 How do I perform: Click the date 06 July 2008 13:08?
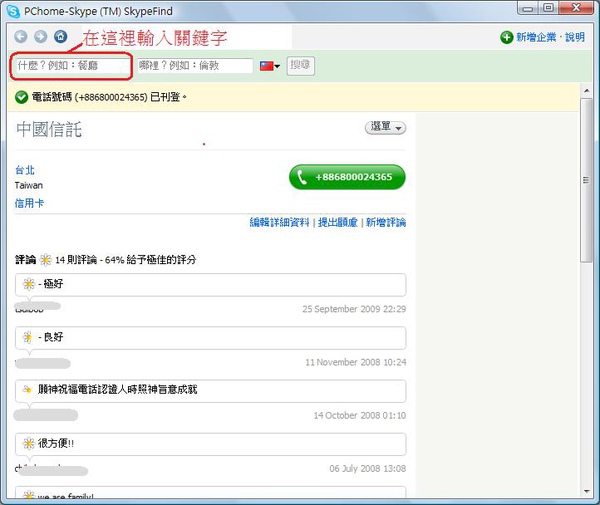pyautogui.click(x=367, y=469)
